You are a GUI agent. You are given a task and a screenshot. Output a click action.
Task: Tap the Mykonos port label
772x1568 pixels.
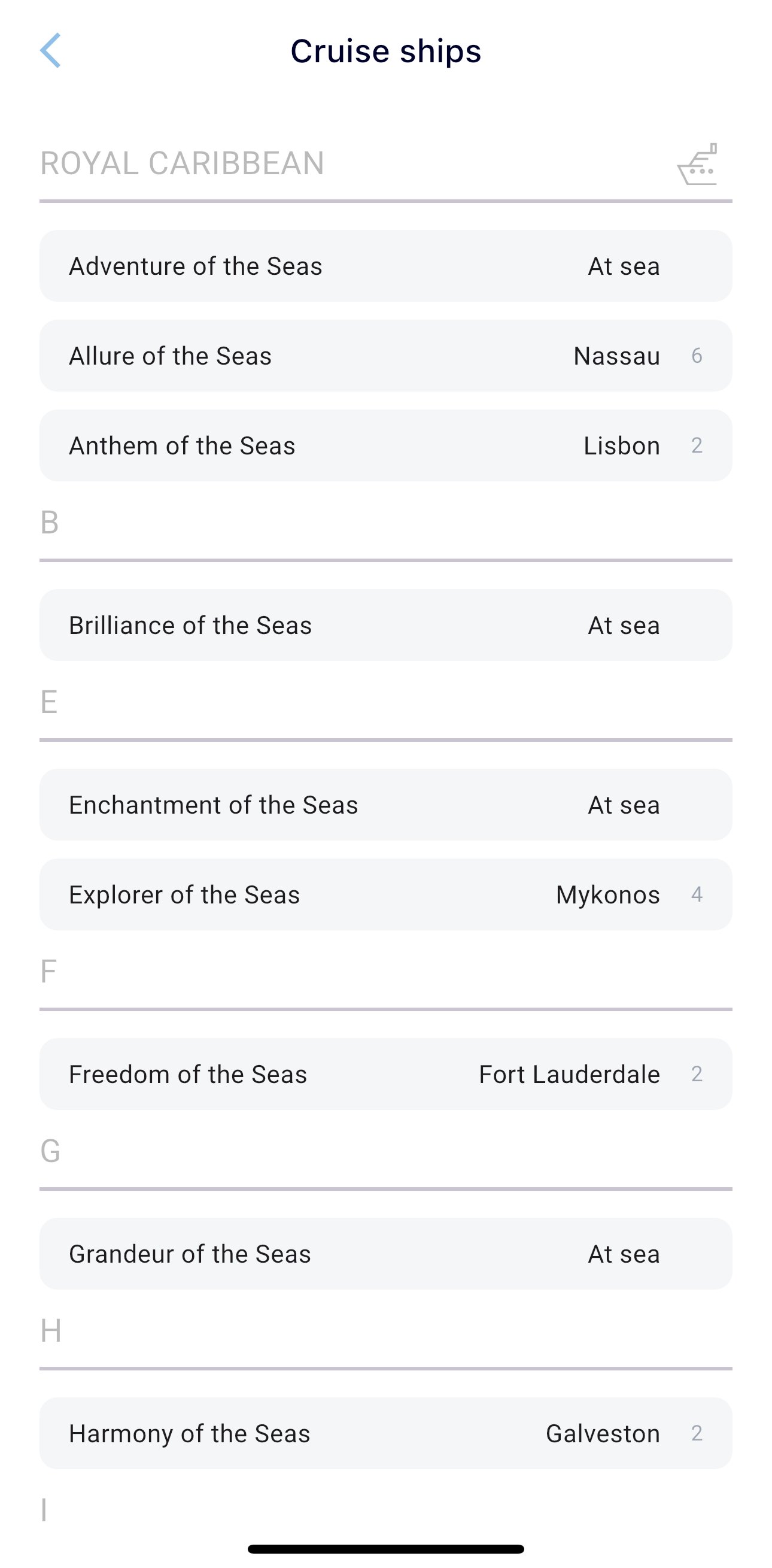pos(607,895)
